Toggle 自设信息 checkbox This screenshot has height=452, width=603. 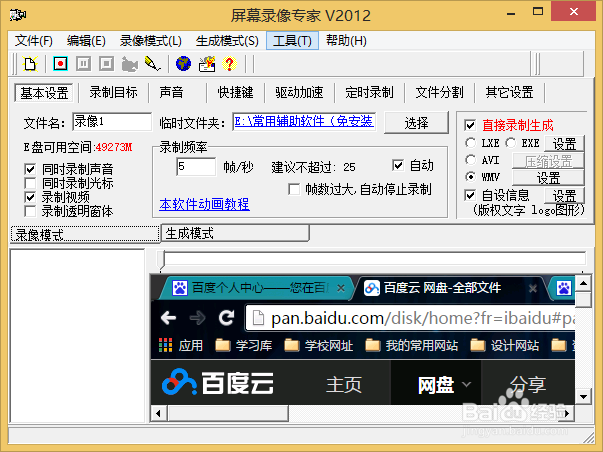[470, 195]
